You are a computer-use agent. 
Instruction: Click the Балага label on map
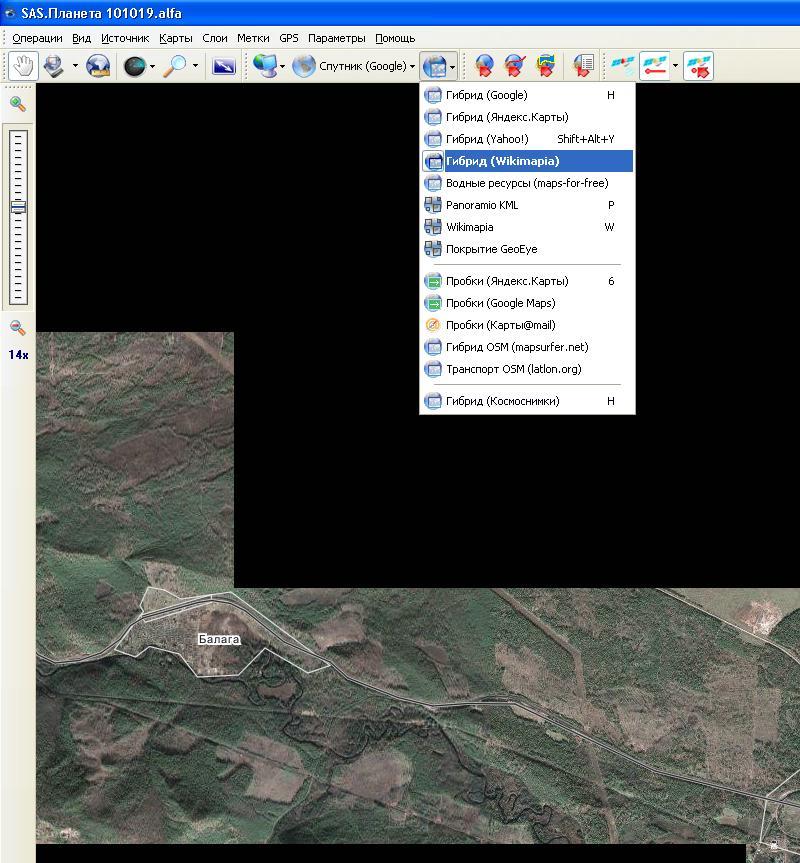click(x=219, y=639)
